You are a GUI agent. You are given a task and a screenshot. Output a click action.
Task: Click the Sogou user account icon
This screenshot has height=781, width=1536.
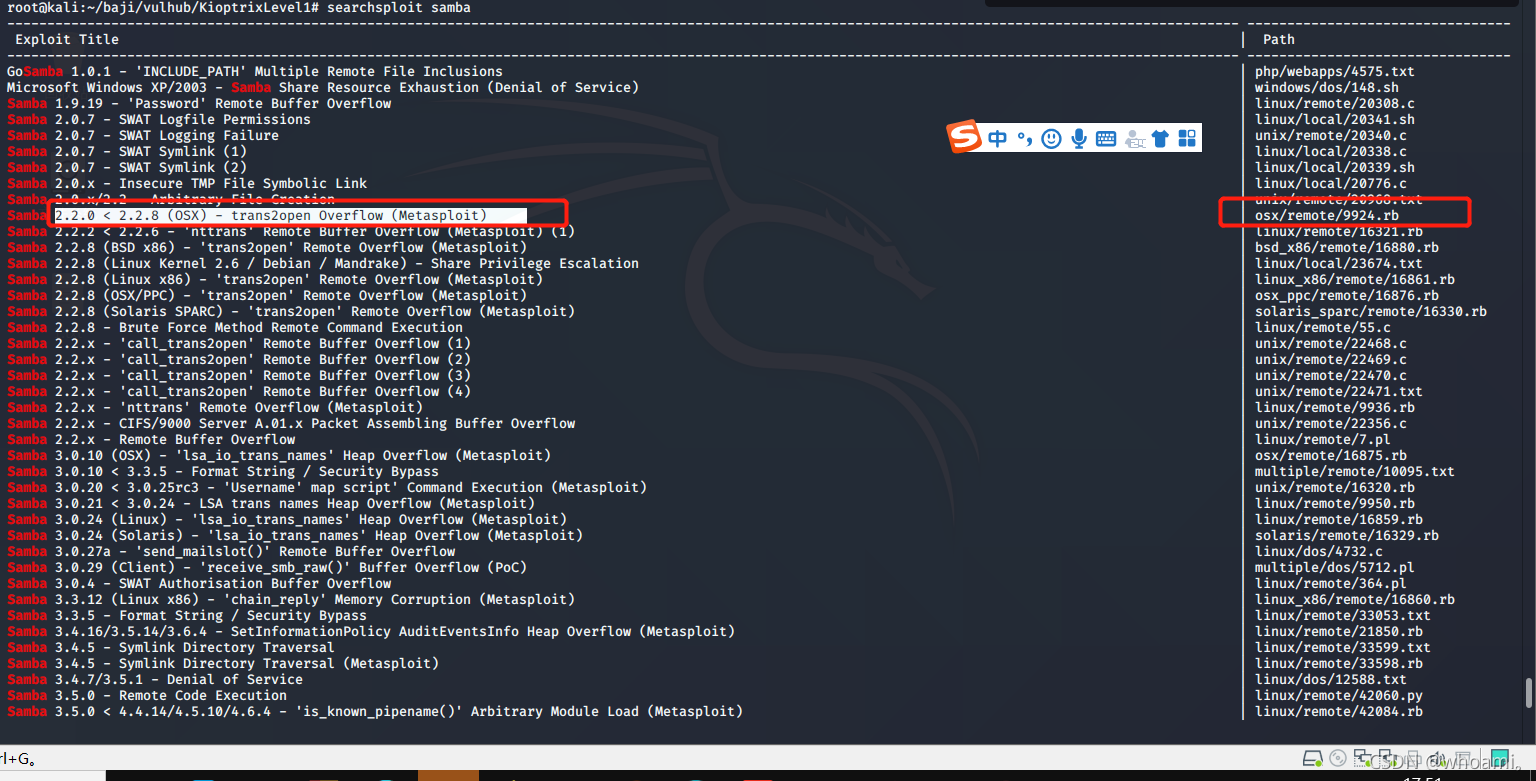pos(1134,139)
